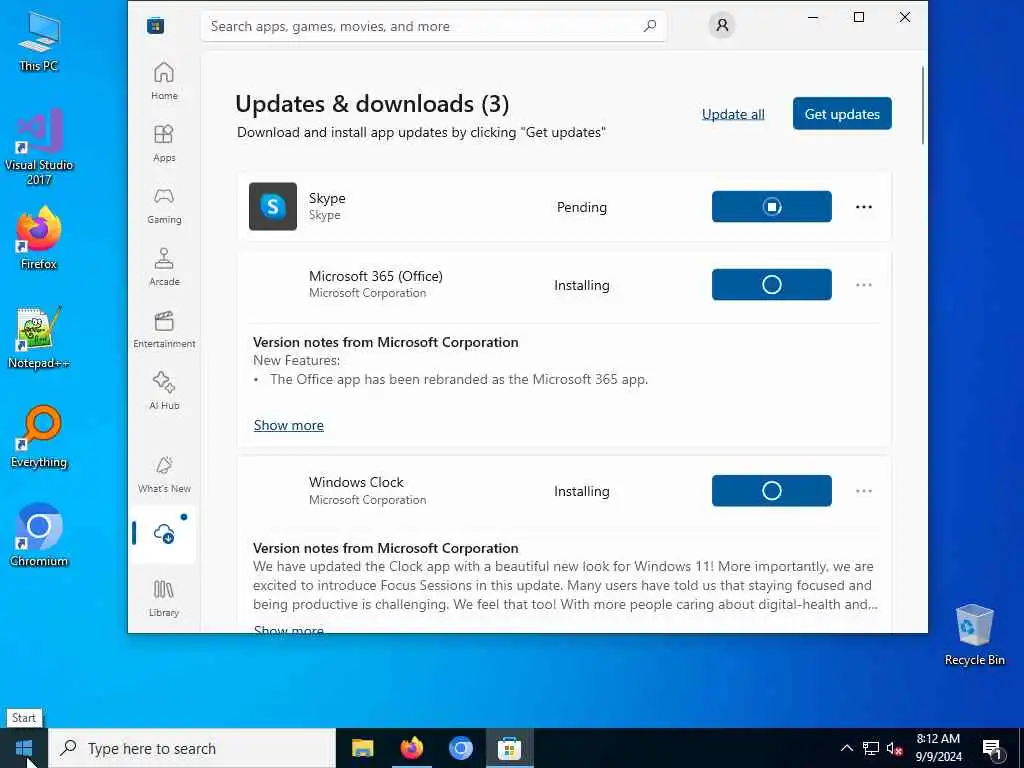Click the network tray icon
Viewport: 1024px width, 768px height.
871,748
